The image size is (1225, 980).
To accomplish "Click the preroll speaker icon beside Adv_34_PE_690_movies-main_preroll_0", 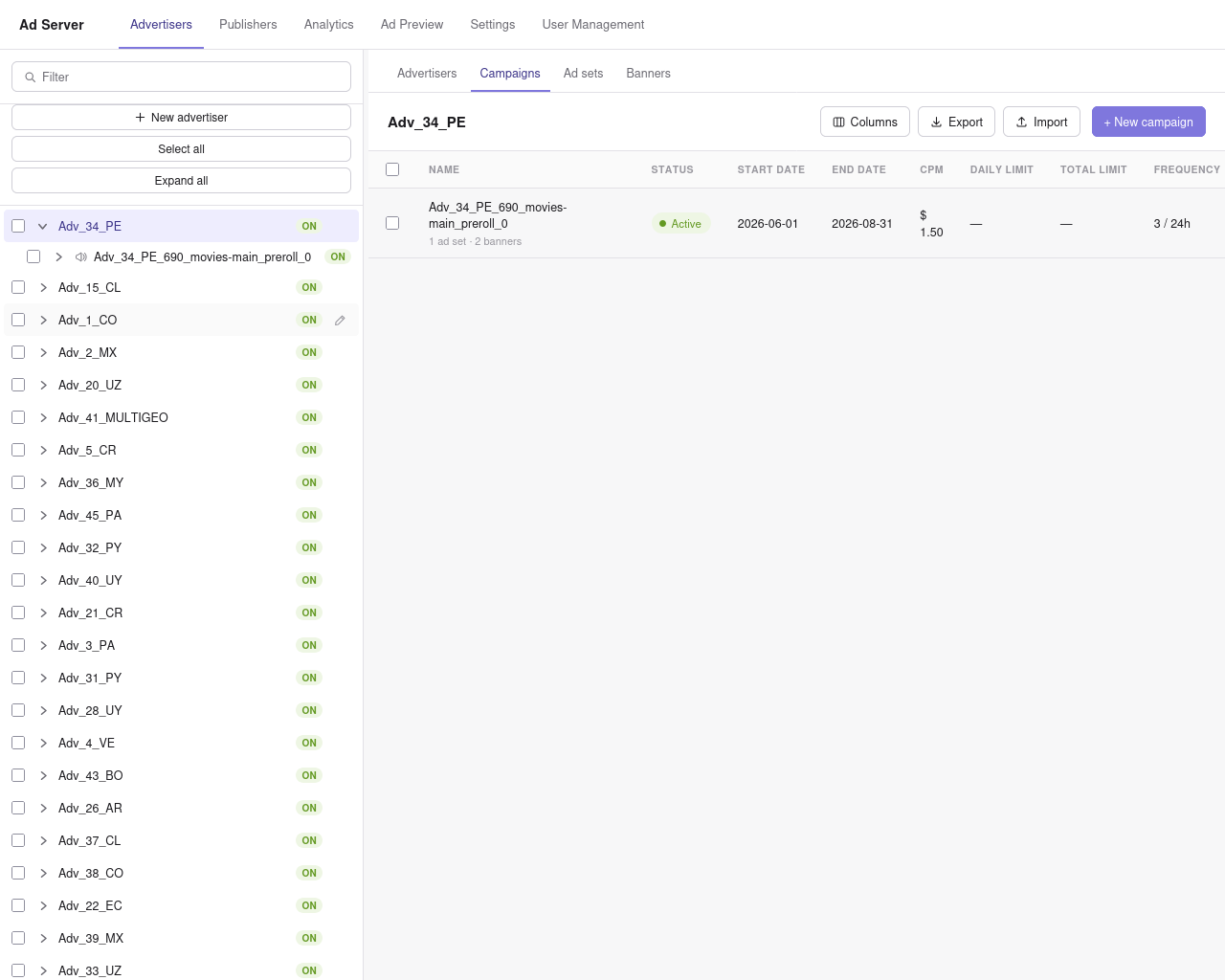I will coord(81,257).
